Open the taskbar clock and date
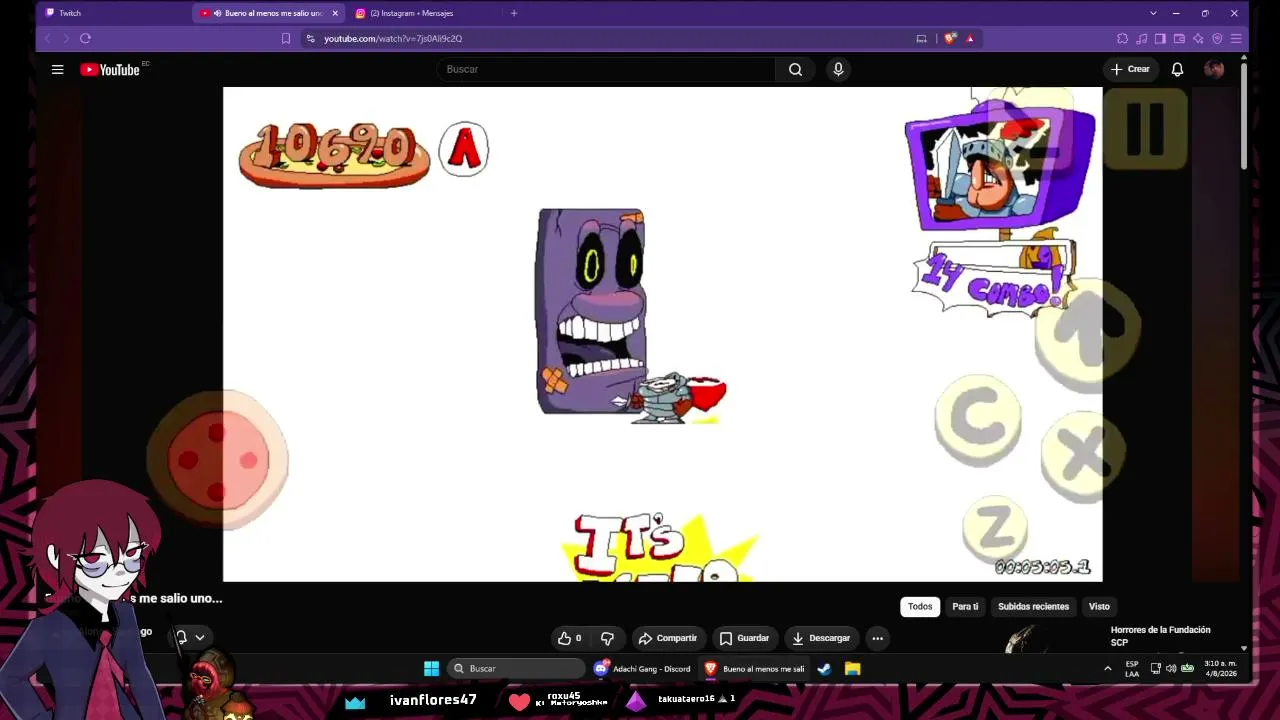The width and height of the screenshot is (1280, 720). coord(1220,668)
